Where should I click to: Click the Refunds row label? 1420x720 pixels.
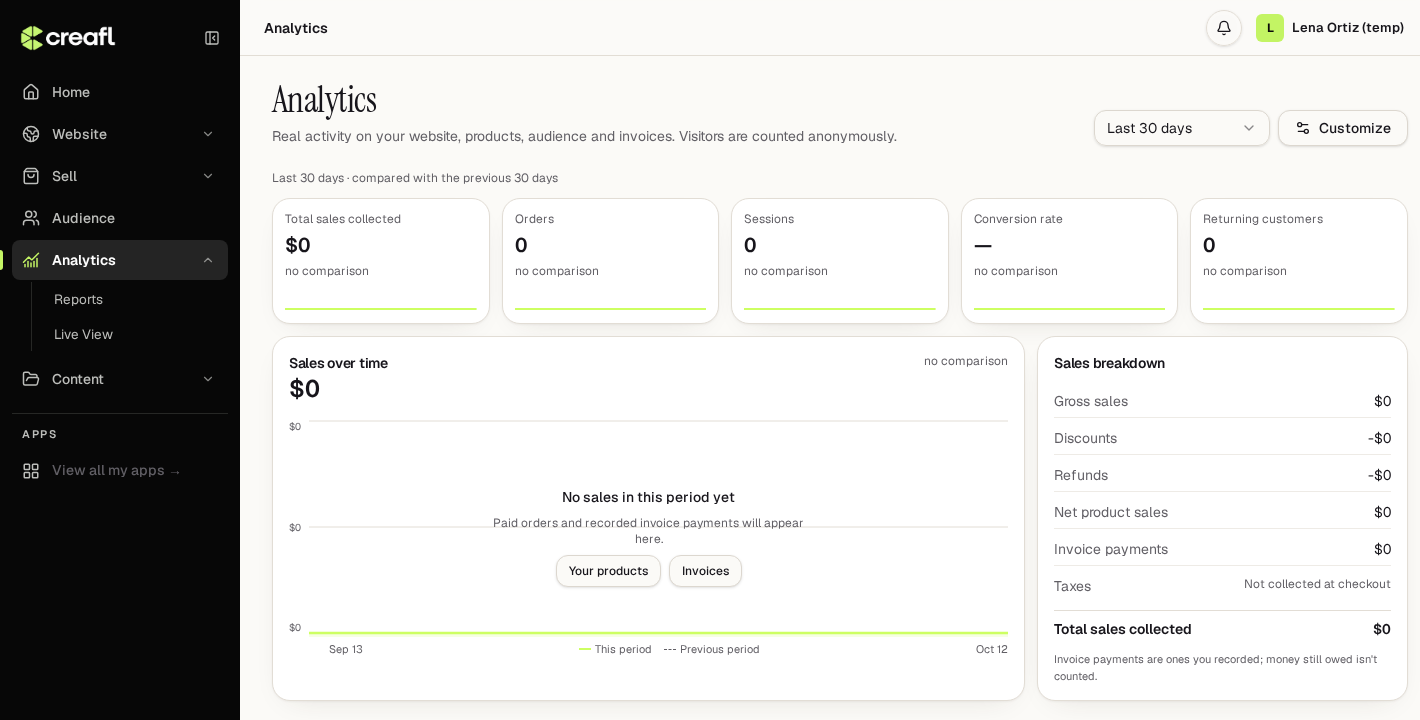point(1081,475)
